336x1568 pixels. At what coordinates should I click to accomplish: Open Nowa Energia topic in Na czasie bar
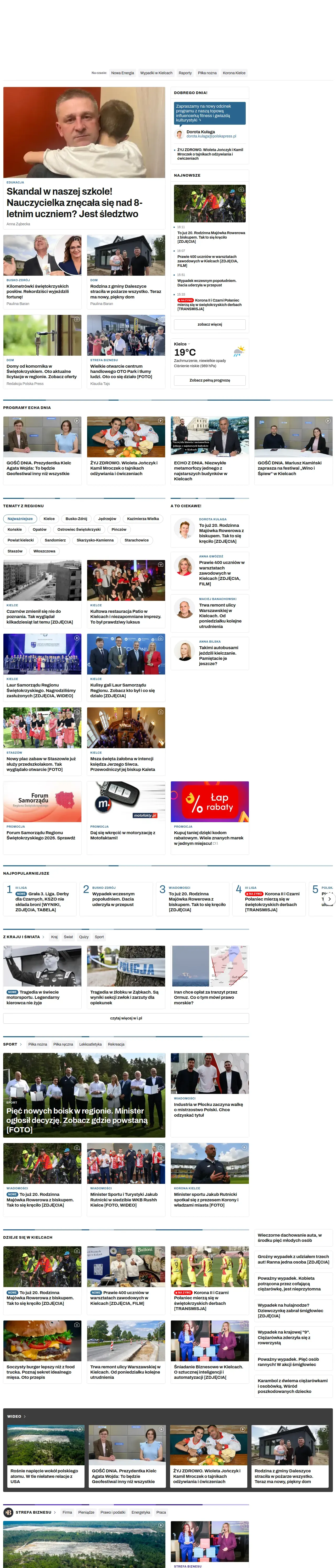(x=122, y=73)
